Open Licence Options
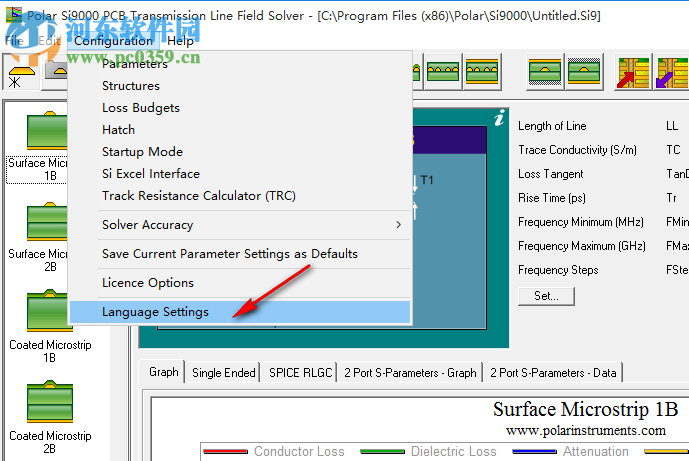 tap(240, 283)
